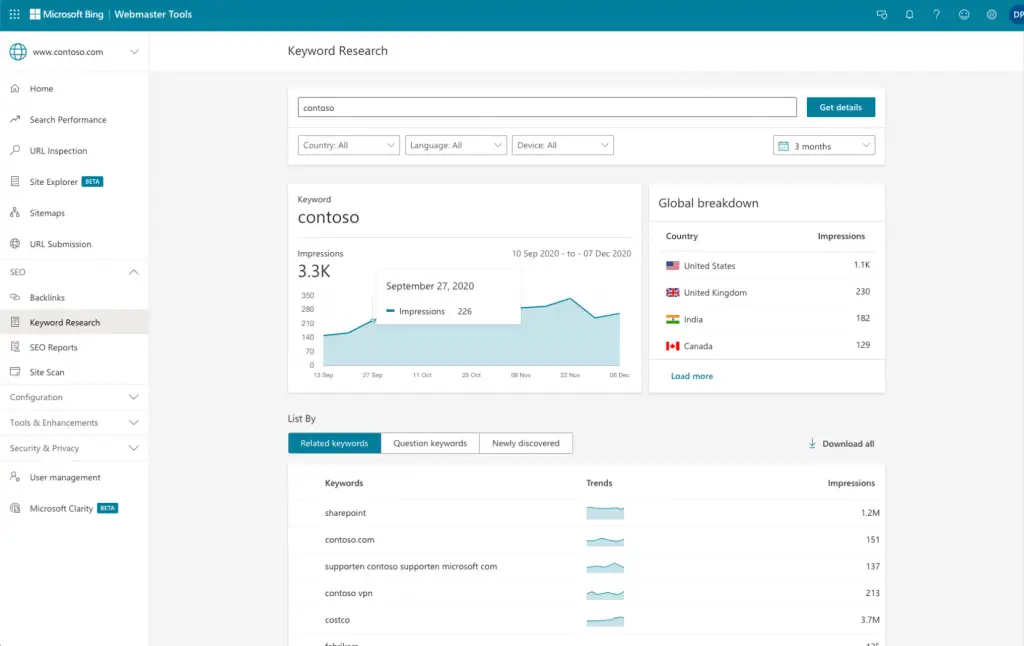Image resolution: width=1024 pixels, height=646 pixels.
Task: Click the contoso.com keyword
Action: 349,540
